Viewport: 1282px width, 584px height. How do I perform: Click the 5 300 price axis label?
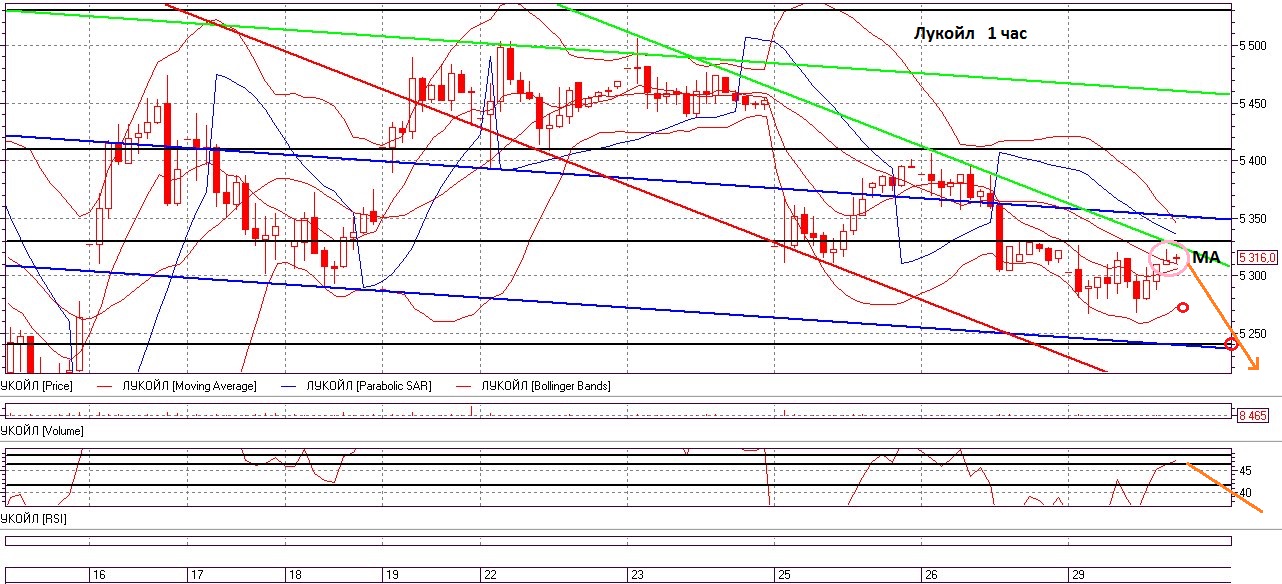[1254, 275]
